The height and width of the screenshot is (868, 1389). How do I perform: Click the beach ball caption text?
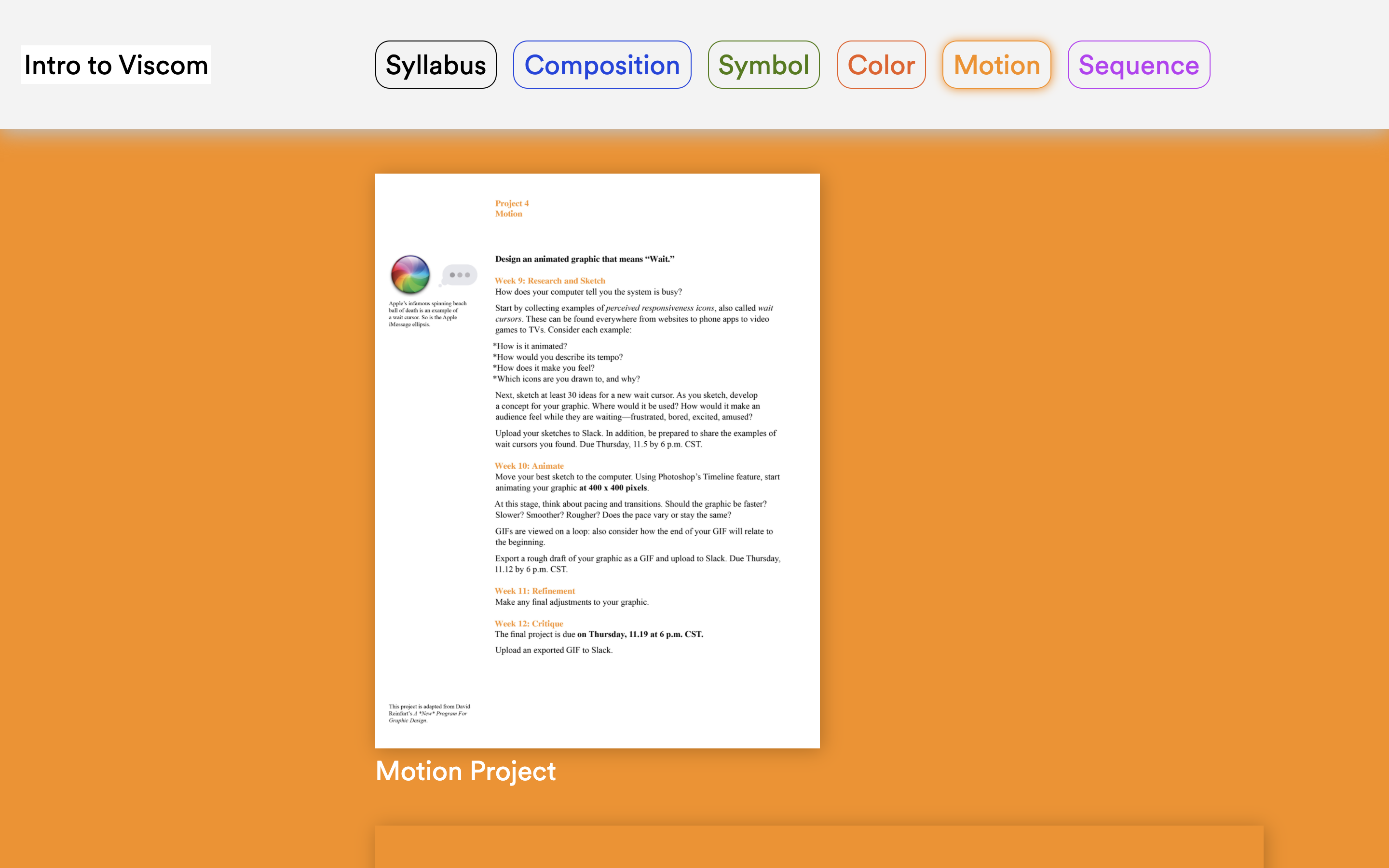[427, 313]
